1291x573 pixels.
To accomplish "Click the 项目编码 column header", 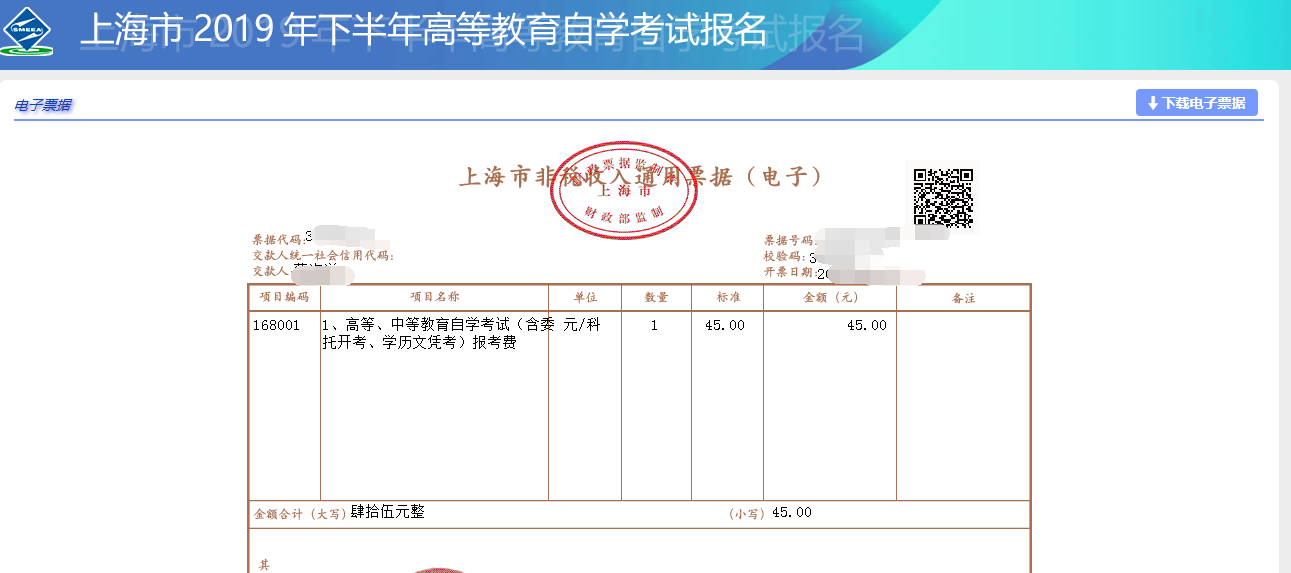I will click(284, 297).
